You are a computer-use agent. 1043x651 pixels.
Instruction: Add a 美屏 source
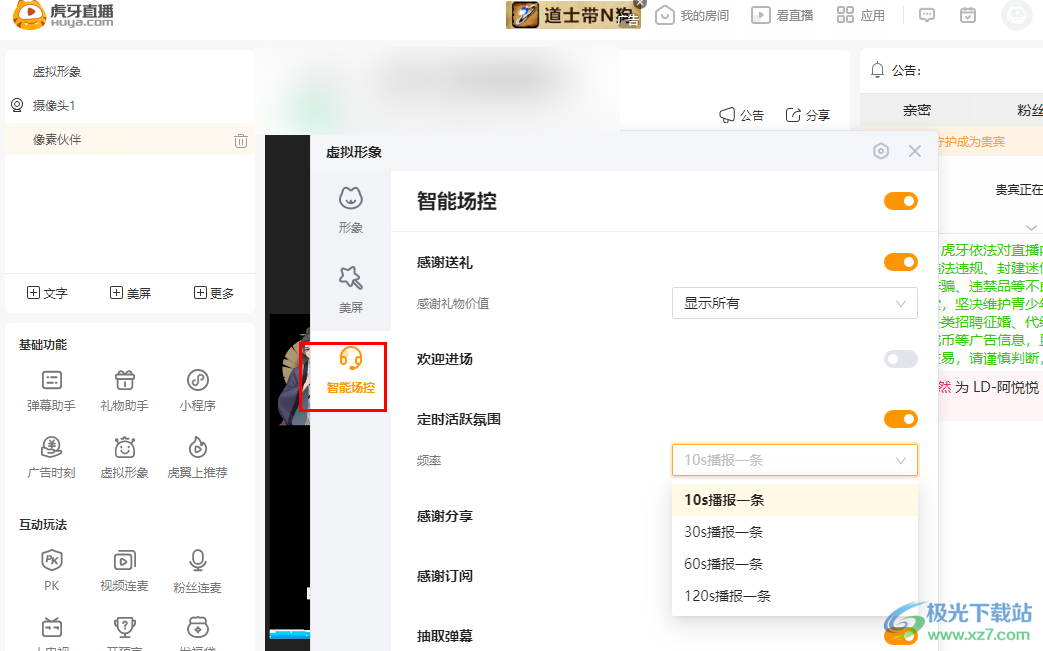(130, 293)
